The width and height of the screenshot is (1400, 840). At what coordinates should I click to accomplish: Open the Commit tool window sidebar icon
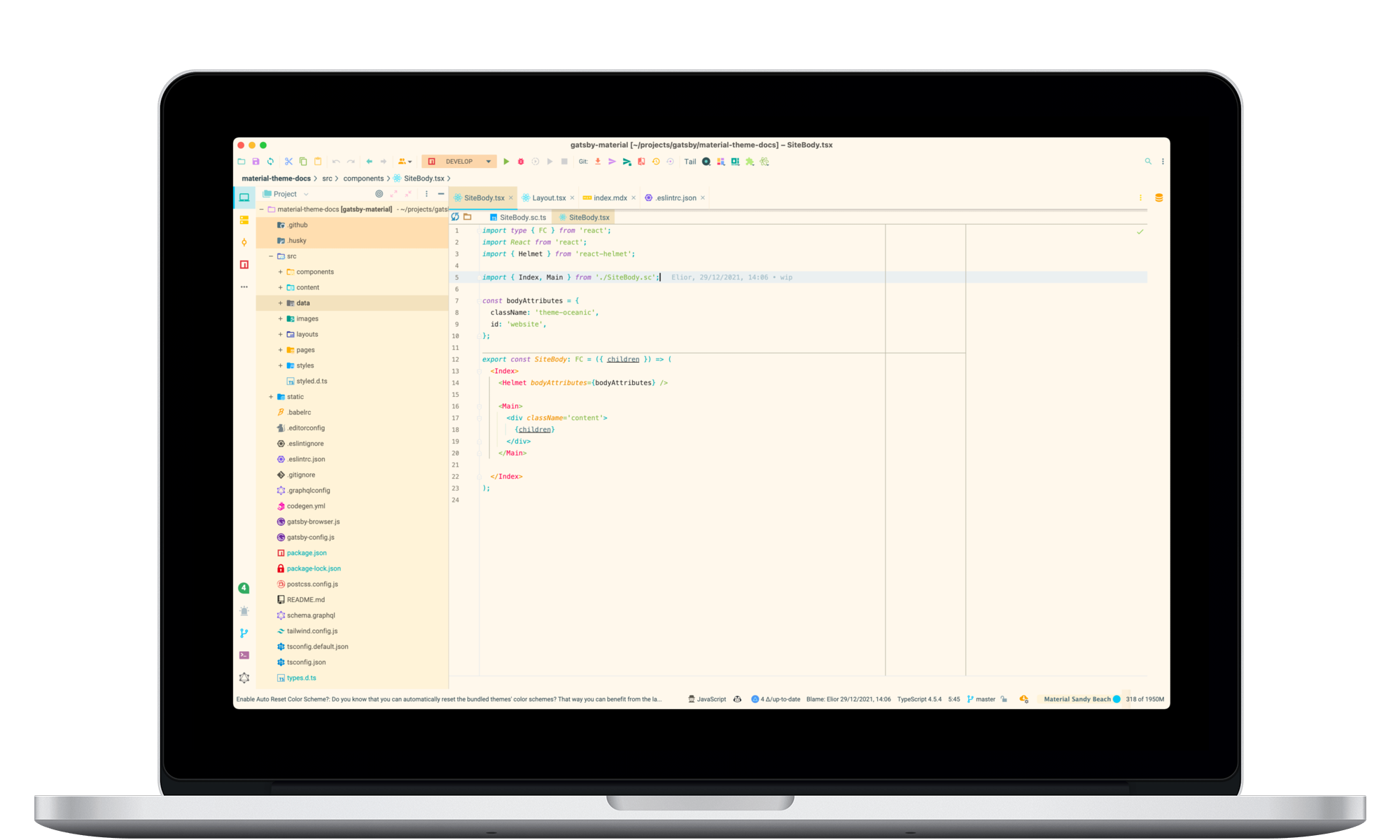coord(244,242)
